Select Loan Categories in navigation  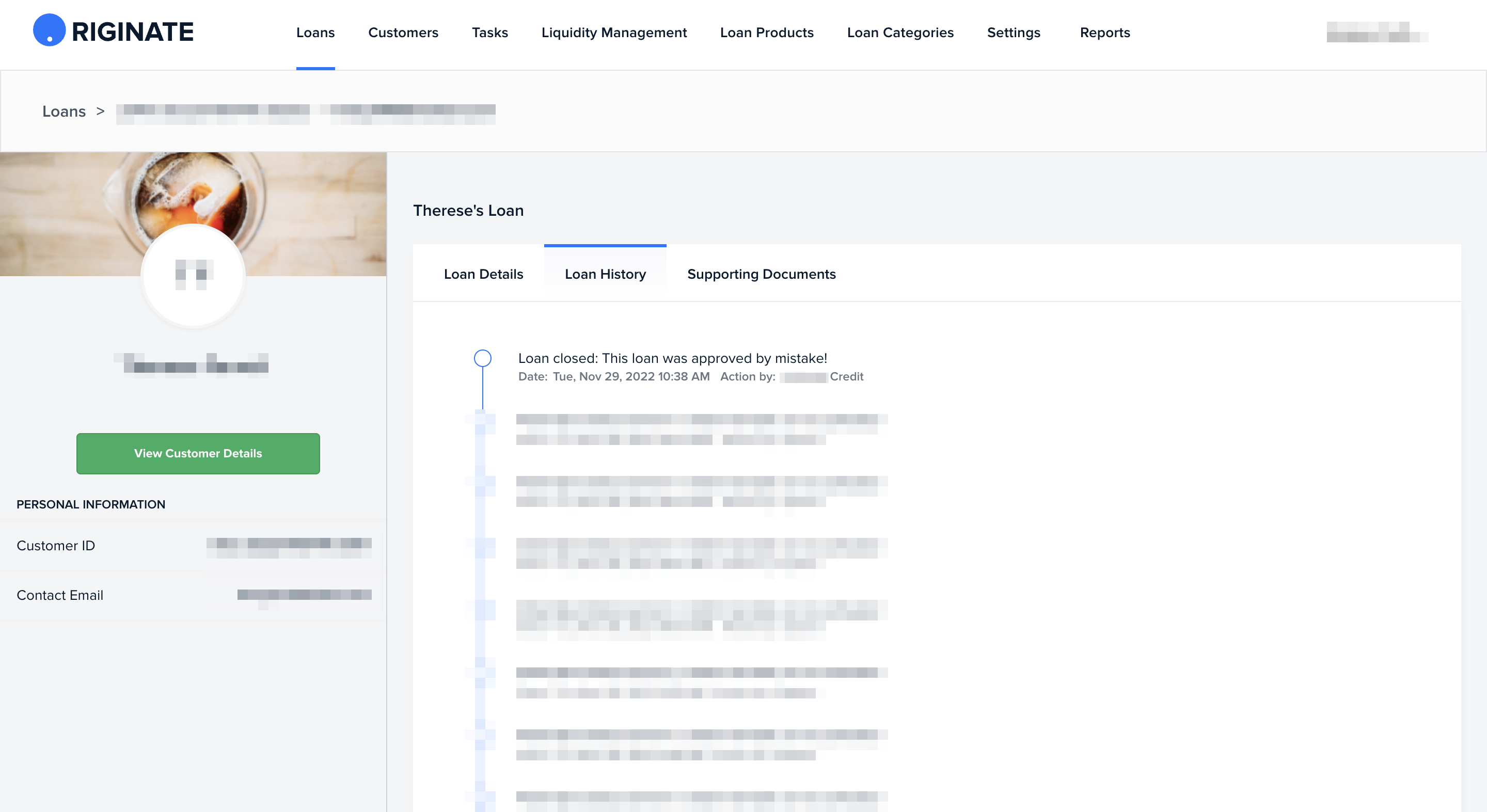pyautogui.click(x=900, y=33)
